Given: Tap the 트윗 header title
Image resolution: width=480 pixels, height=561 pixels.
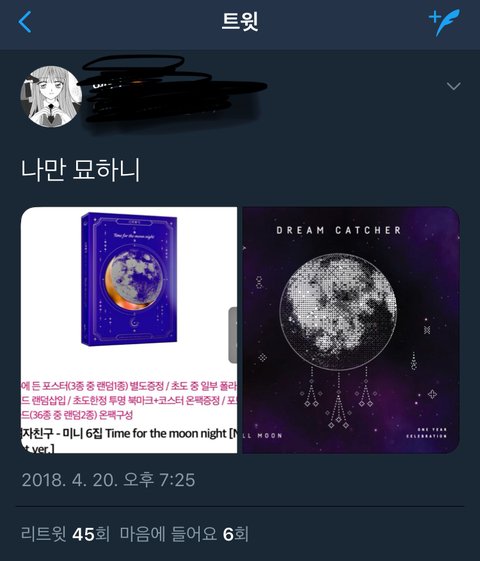Looking at the screenshot, I should point(240,21).
